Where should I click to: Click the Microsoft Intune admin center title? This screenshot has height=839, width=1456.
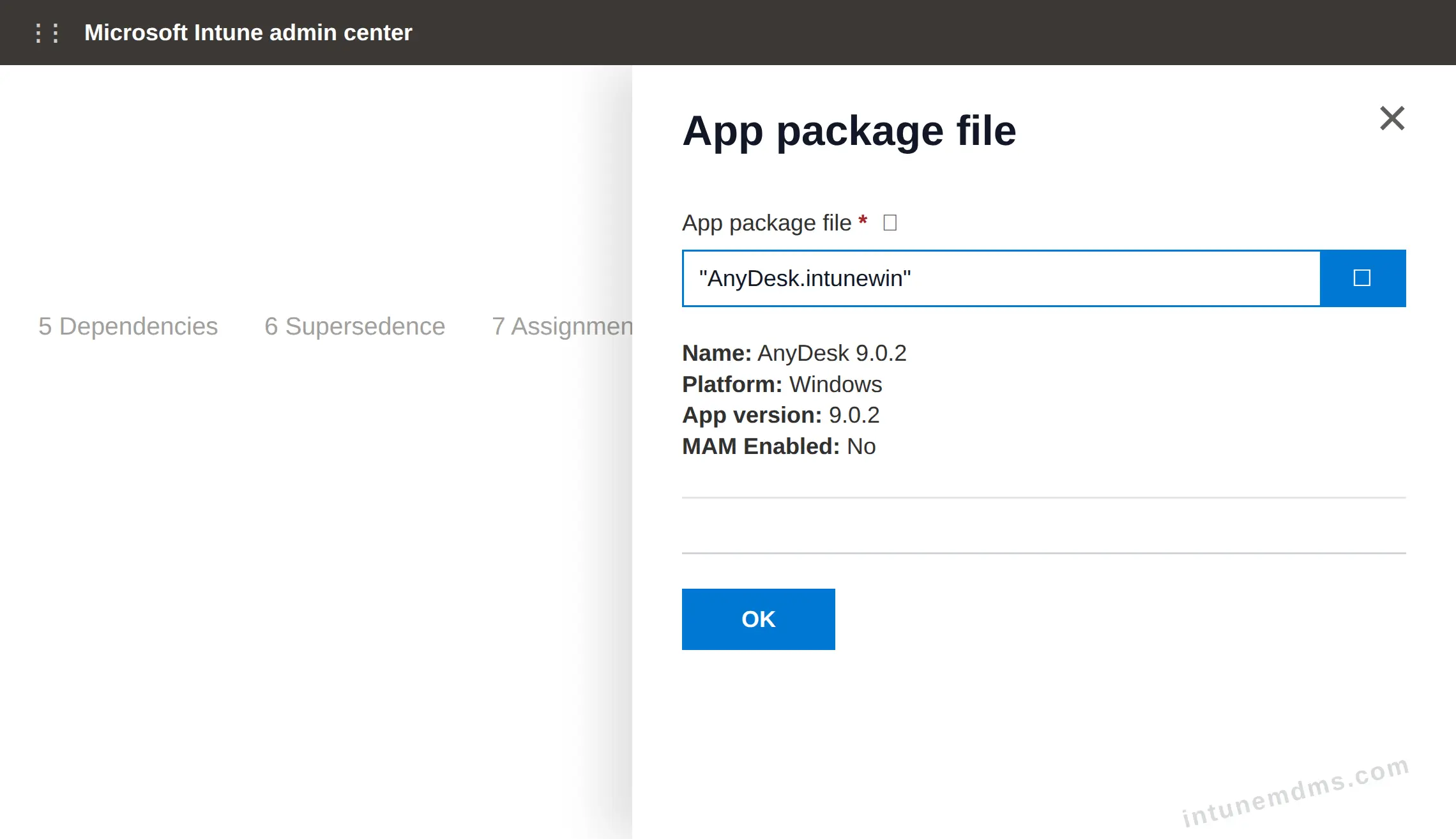(248, 33)
